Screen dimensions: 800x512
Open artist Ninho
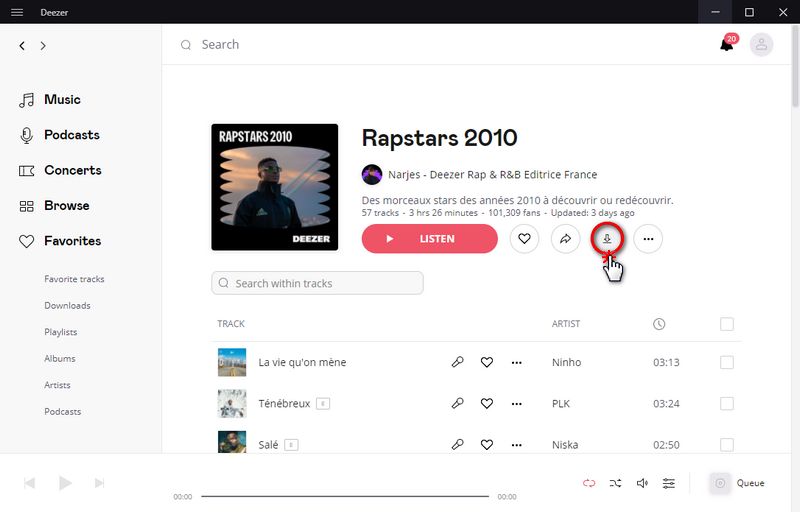coord(566,362)
